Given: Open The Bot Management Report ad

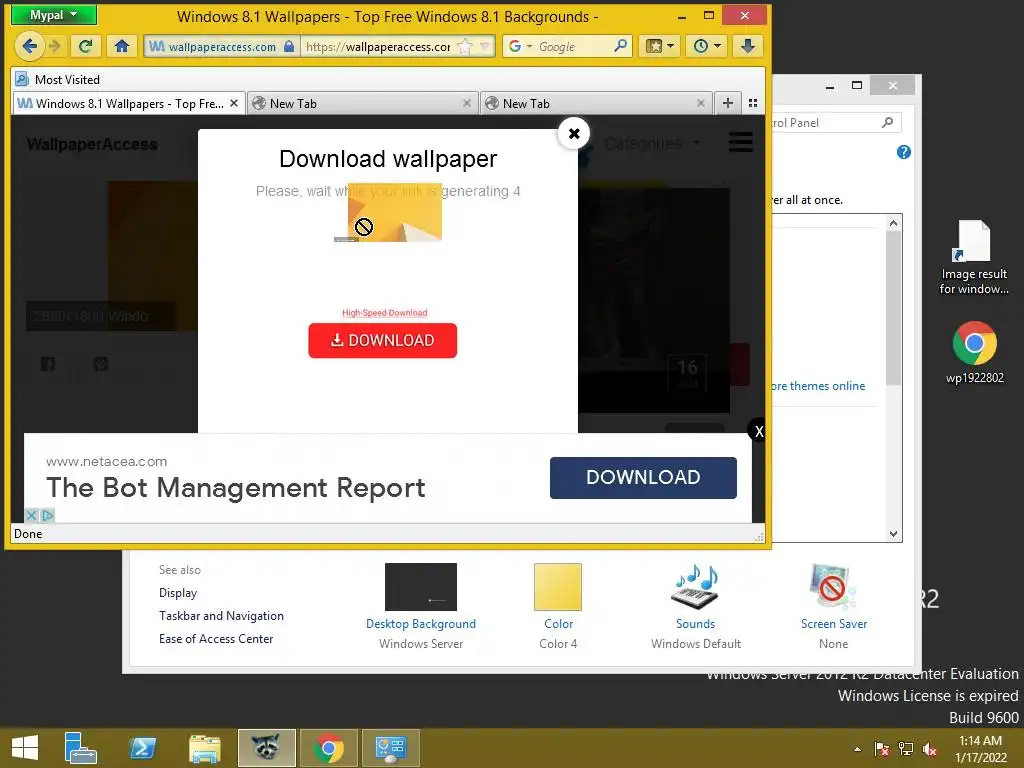Looking at the screenshot, I should coord(236,488).
